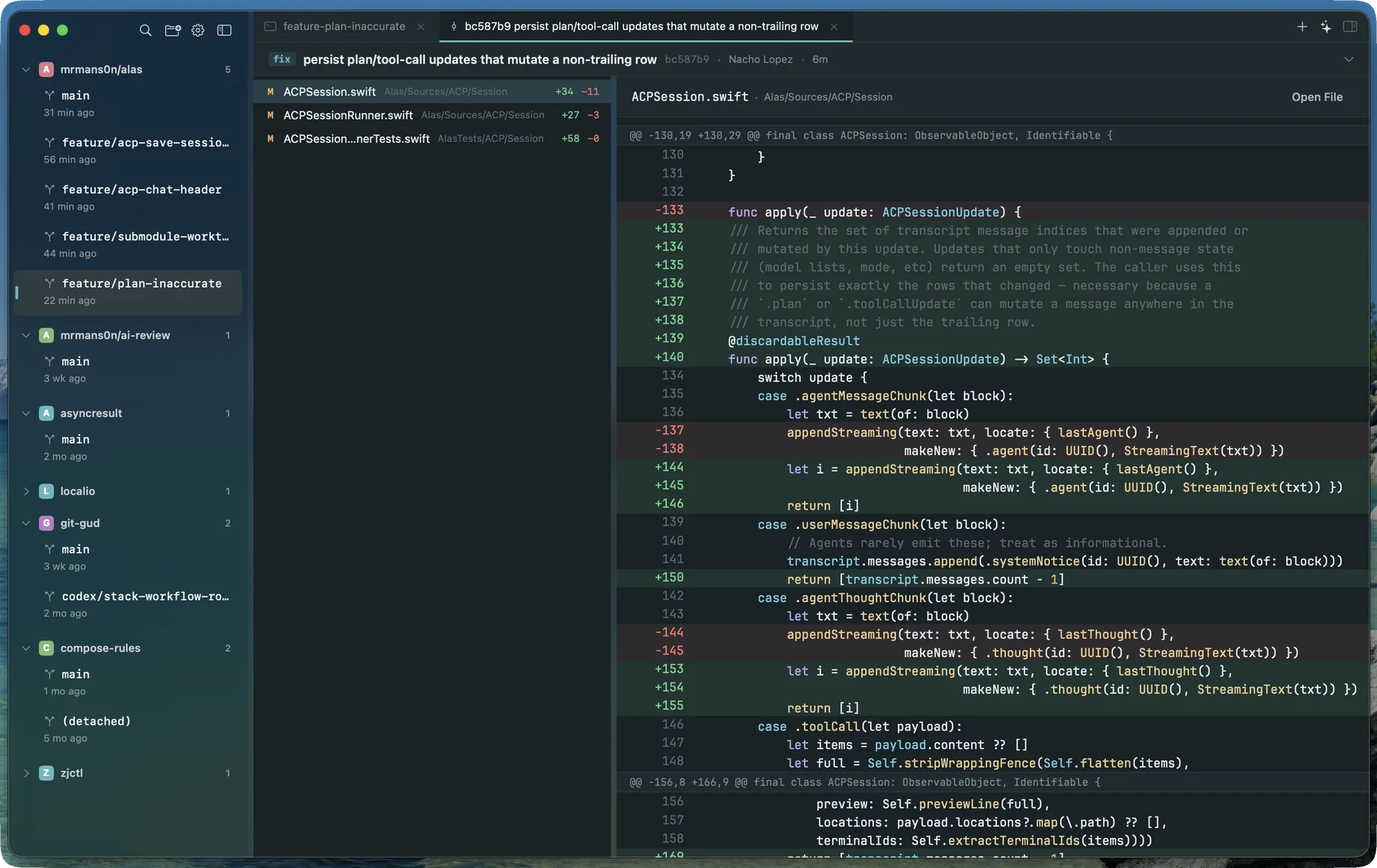The width and height of the screenshot is (1377, 868).
Task: Click the compose-rules avatar icon
Action: [46, 648]
